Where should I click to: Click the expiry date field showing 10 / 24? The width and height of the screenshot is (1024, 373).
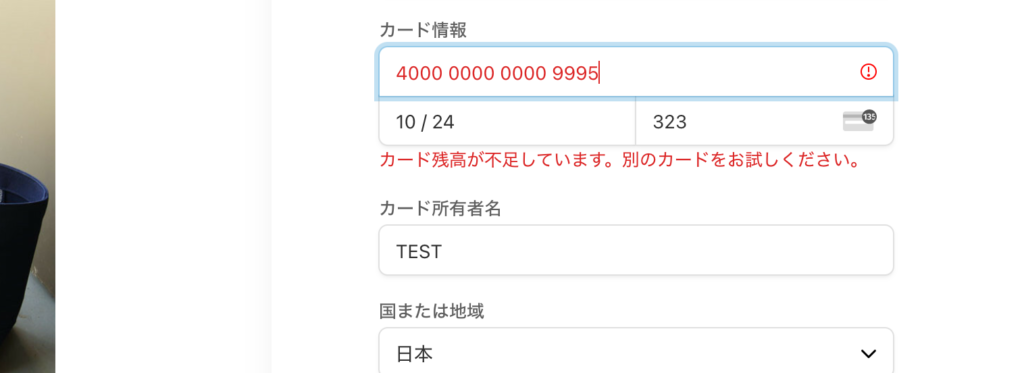(x=507, y=122)
